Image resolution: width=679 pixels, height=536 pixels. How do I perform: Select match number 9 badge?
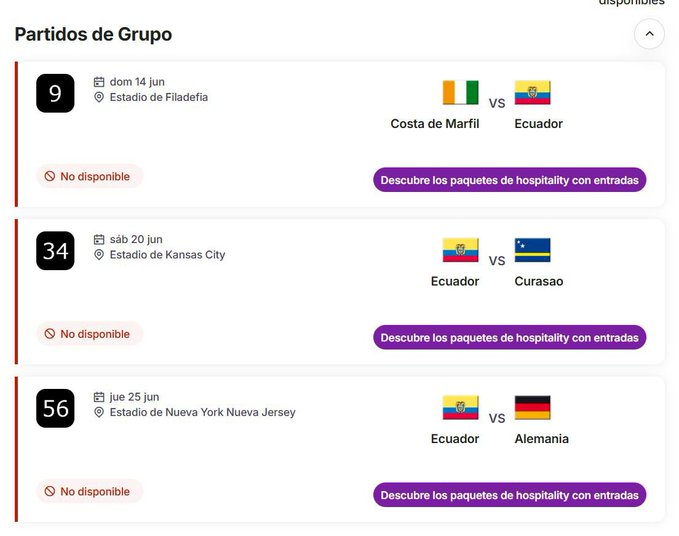click(55, 93)
